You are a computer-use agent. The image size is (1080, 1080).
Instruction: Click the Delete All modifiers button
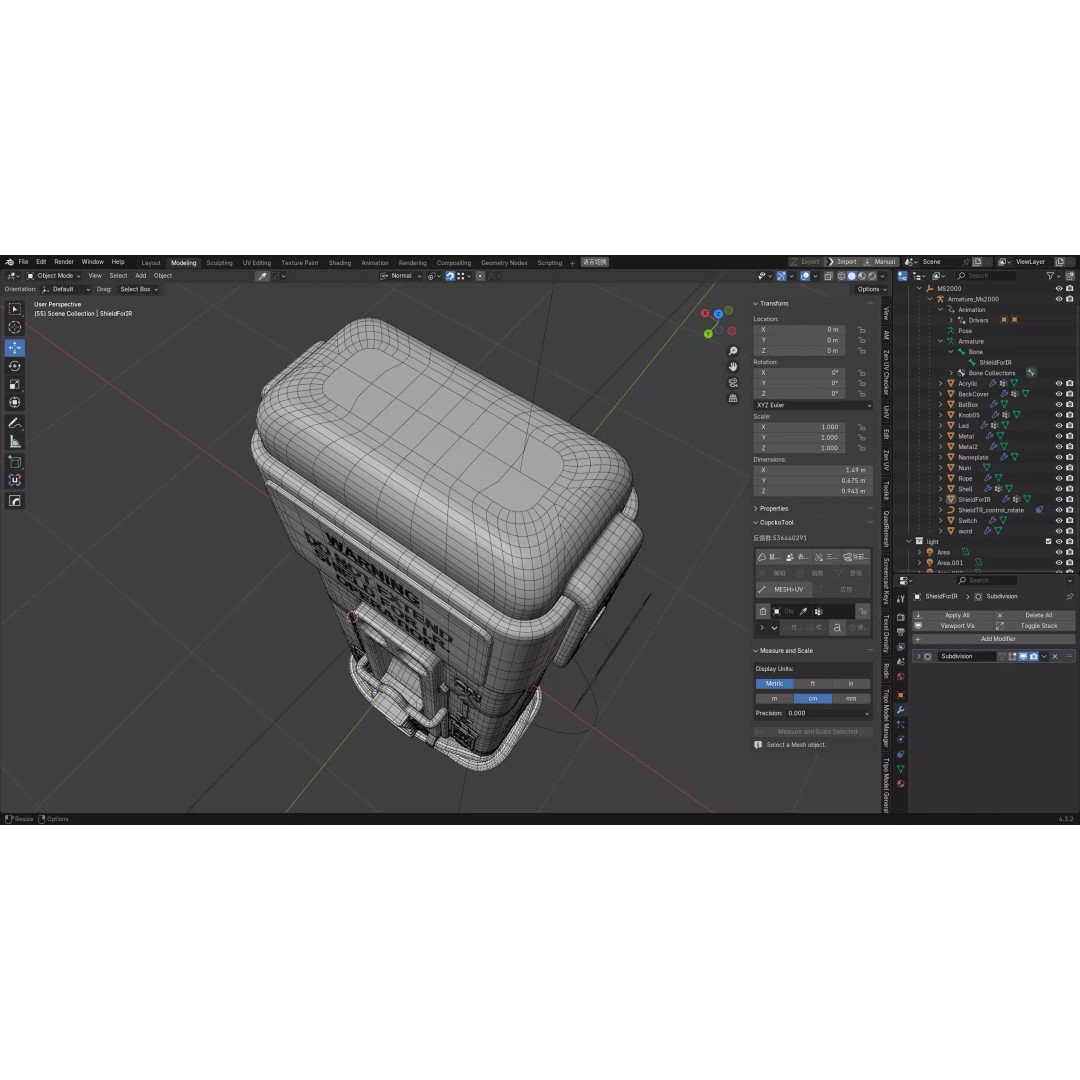point(1034,616)
